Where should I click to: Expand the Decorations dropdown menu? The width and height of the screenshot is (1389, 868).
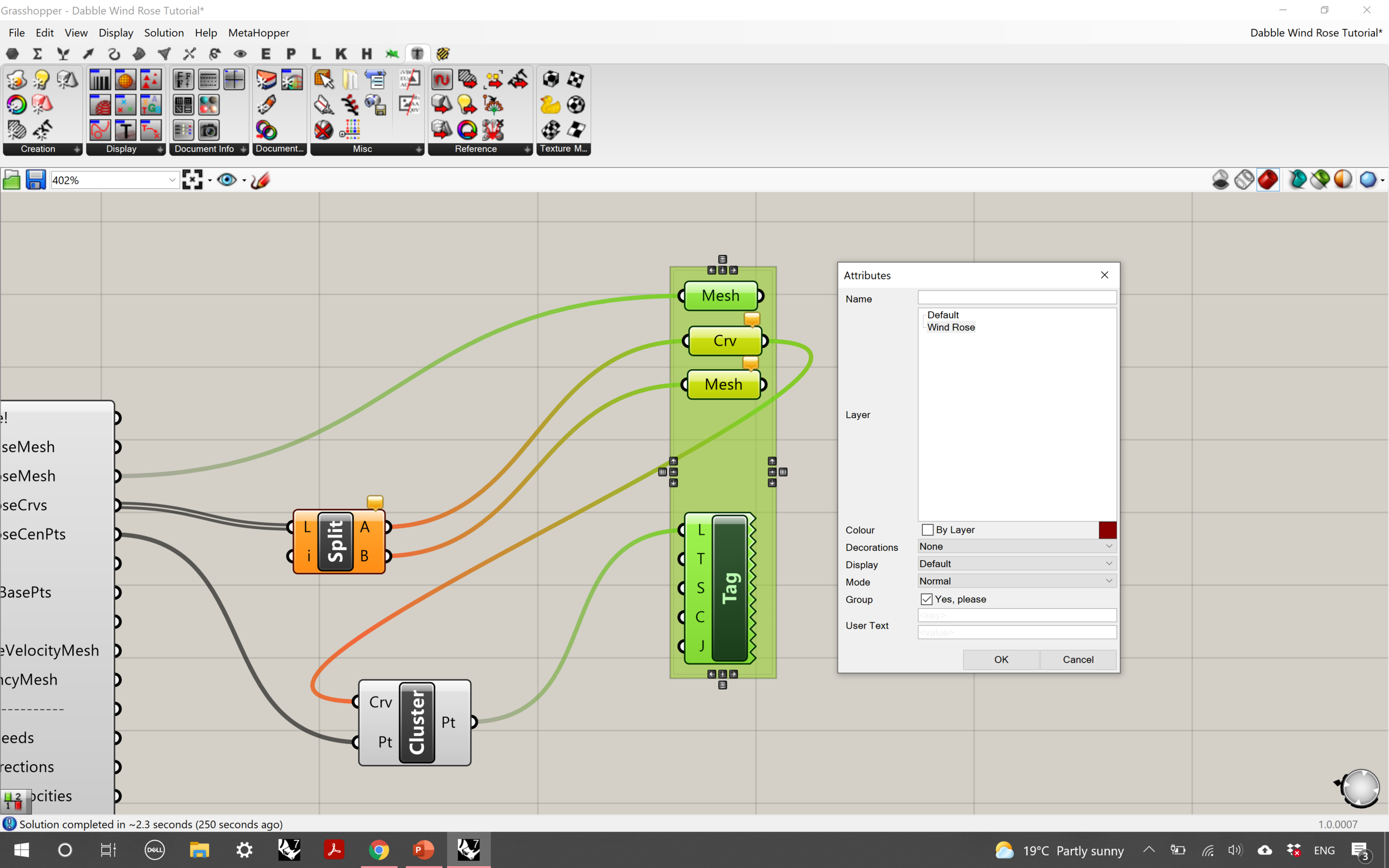click(x=1108, y=546)
